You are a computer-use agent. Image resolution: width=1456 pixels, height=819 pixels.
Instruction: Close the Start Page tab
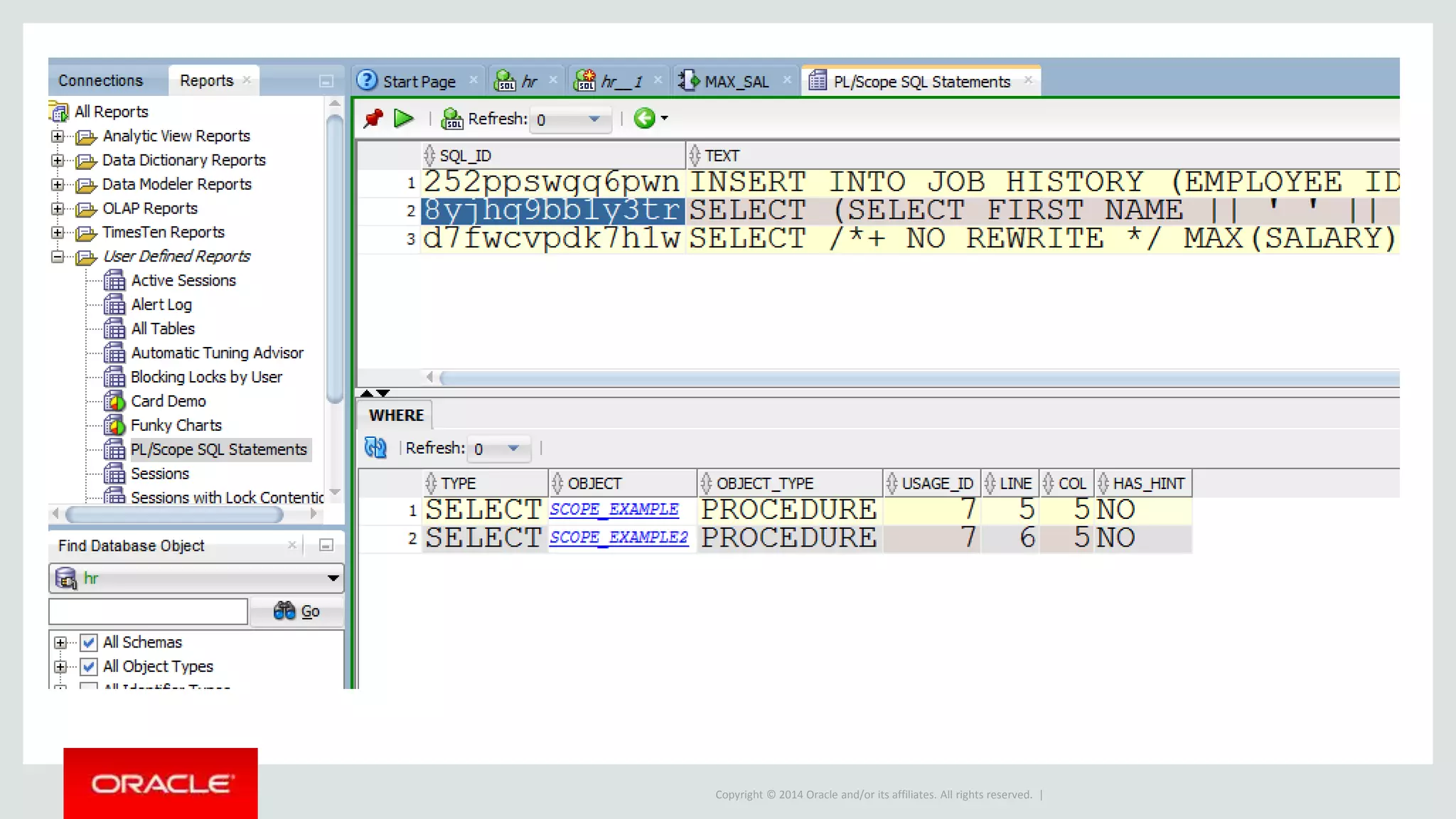point(473,80)
